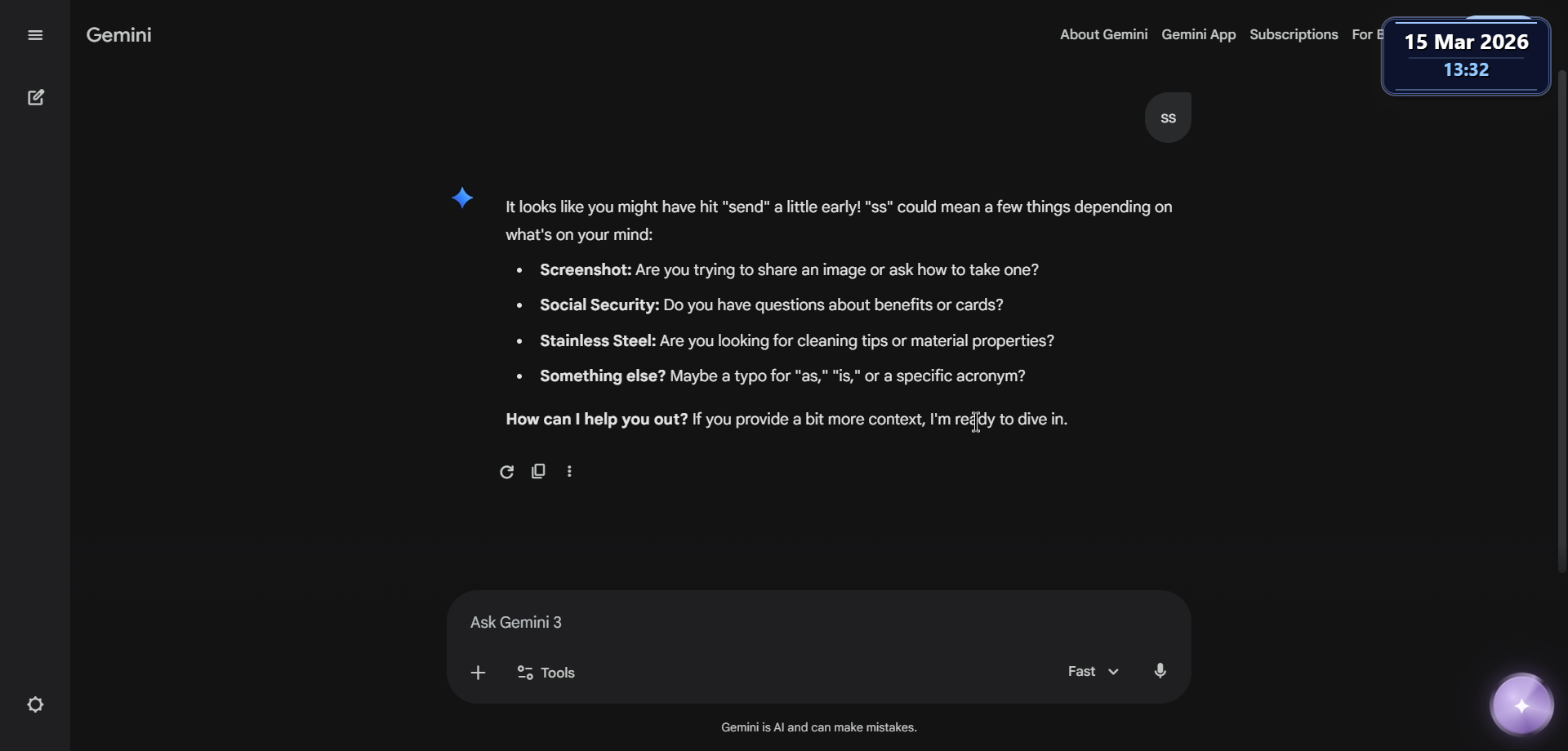The image size is (1568, 751).
Task: Click the 'ss' user message bubble
Action: click(x=1168, y=118)
